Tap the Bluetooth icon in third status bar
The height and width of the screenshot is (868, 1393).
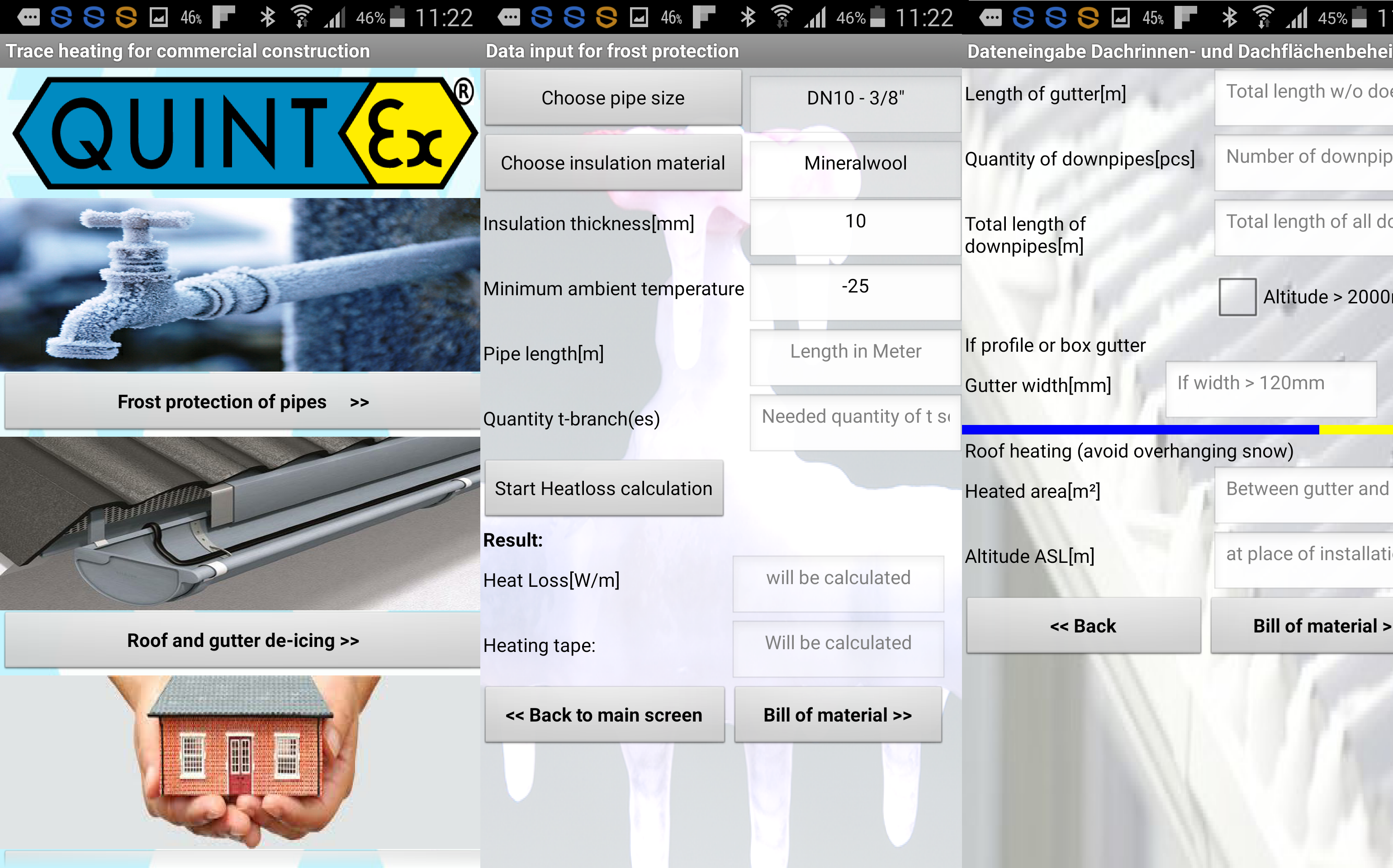pyautogui.click(x=1229, y=17)
